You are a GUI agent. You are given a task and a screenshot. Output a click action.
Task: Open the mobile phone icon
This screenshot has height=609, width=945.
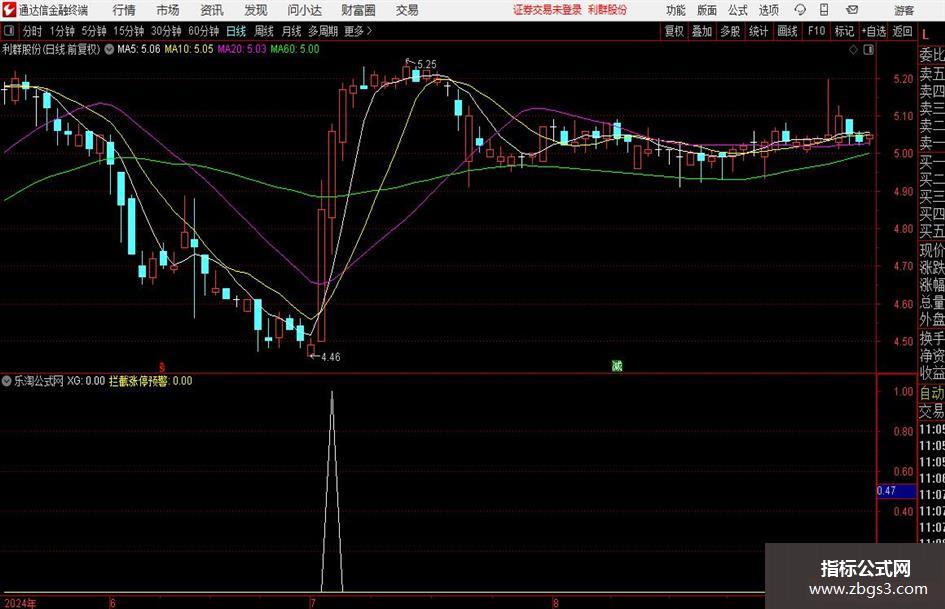tap(824, 10)
